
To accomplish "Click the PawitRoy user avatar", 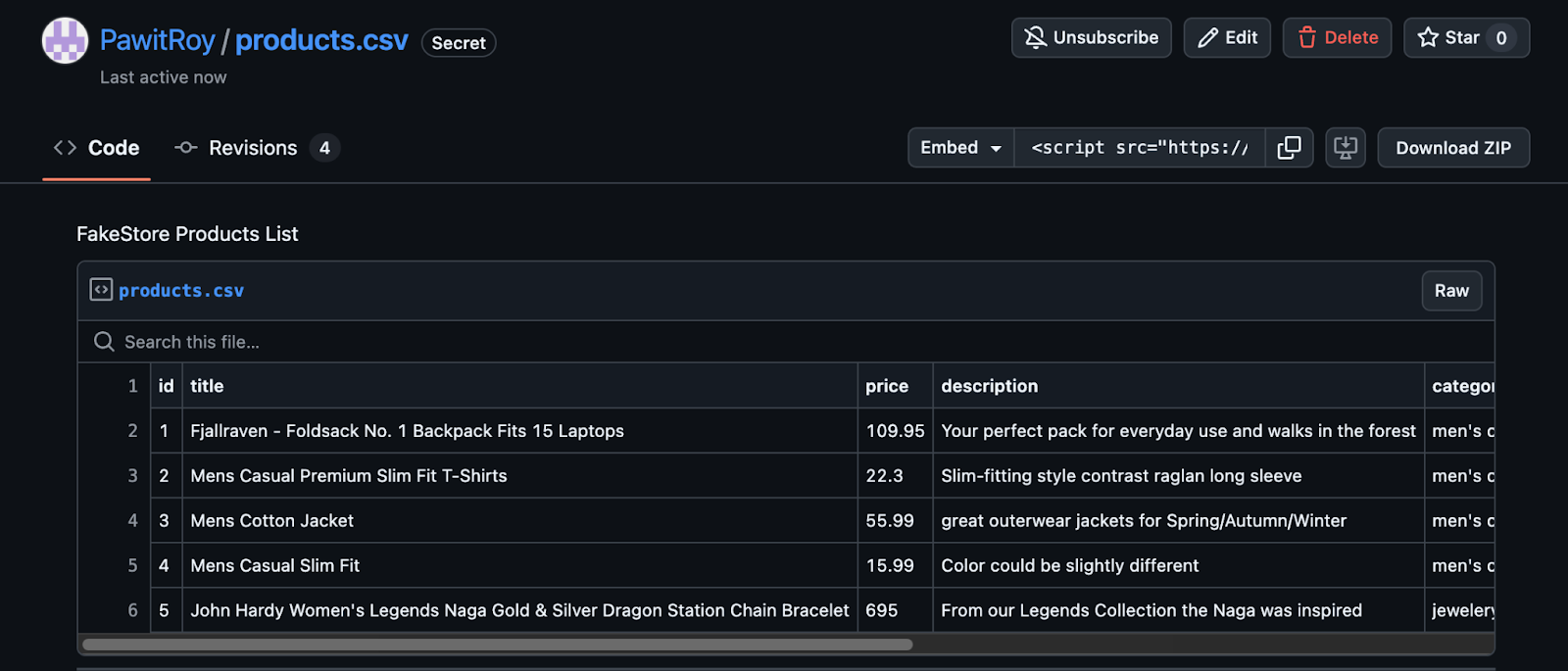I will [x=65, y=40].
